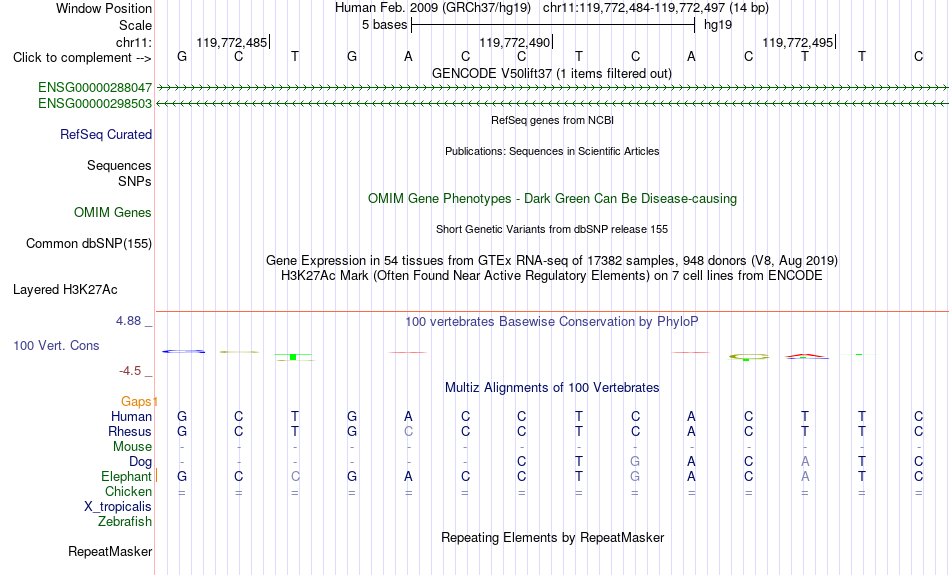The height and width of the screenshot is (575, 950).
Task: Click 'Publications: Sequences in Scientific Articles' title
Action: click(552, 151)
